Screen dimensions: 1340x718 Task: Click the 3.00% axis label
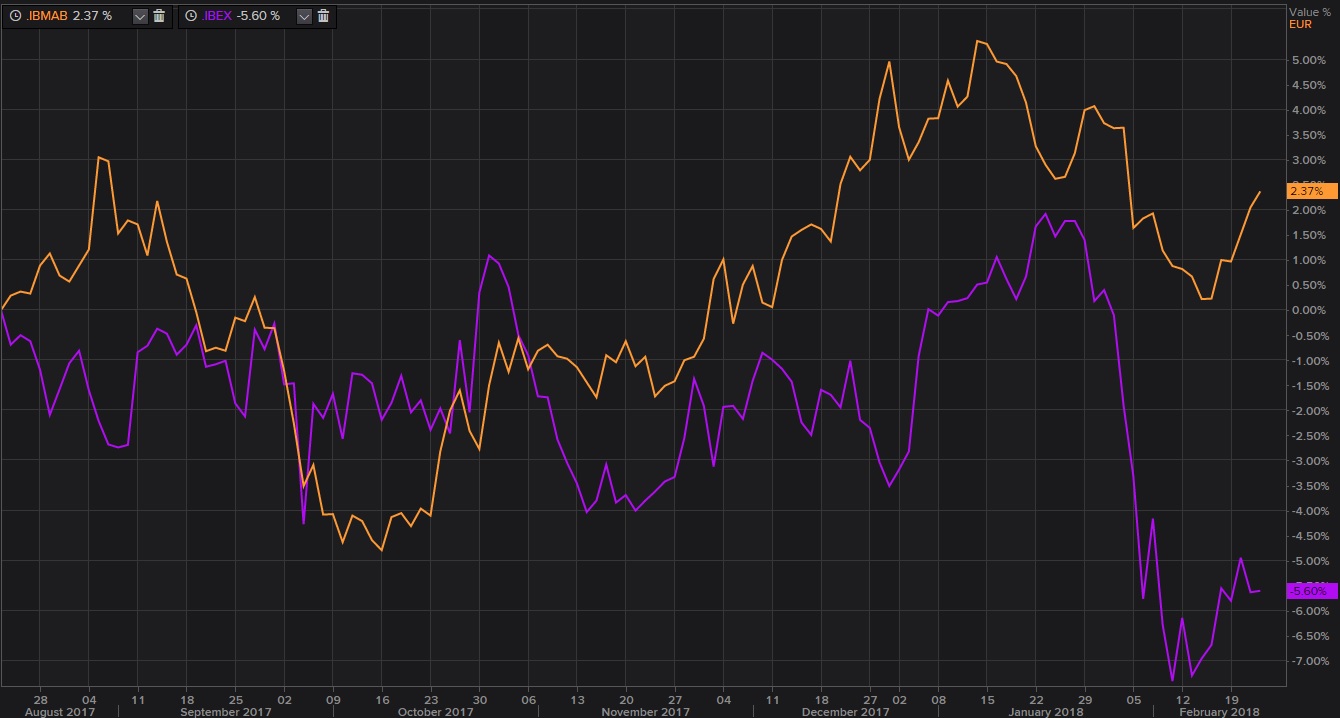point(1309,160)
